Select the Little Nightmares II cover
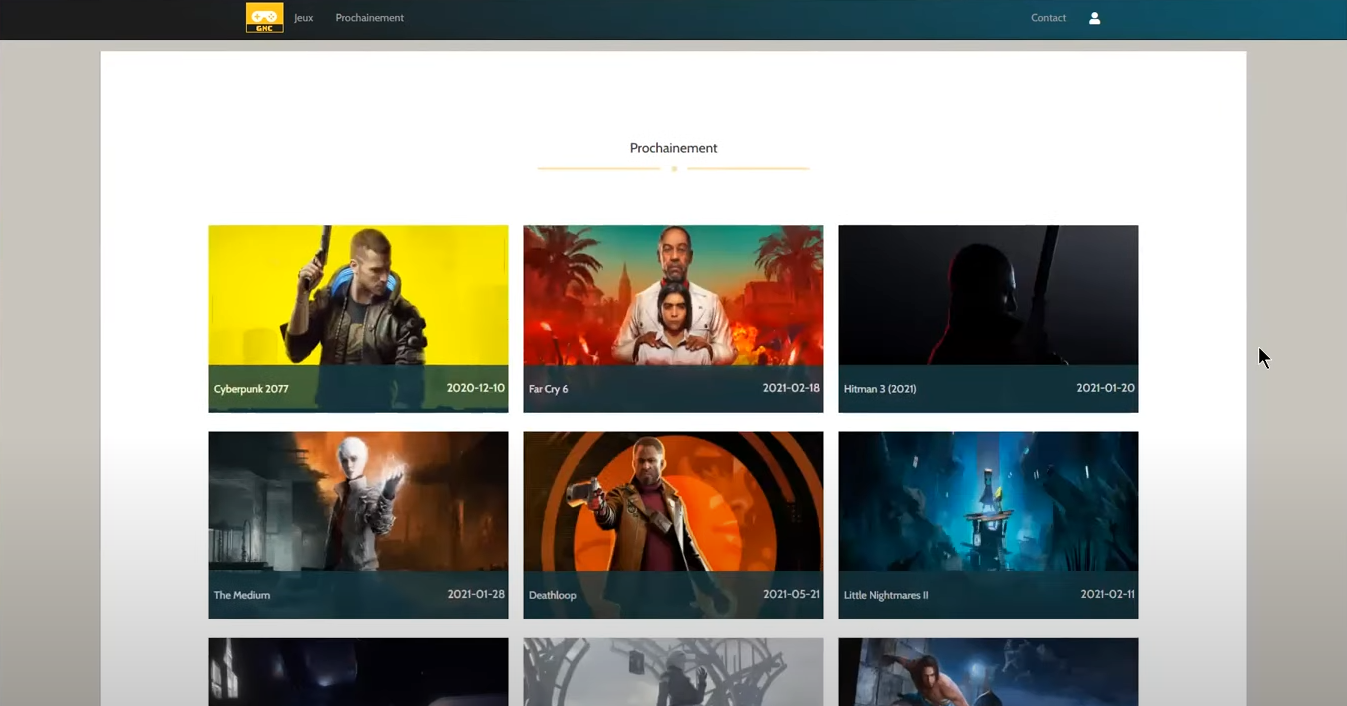The image size is (1347, 706). point(988,501)
